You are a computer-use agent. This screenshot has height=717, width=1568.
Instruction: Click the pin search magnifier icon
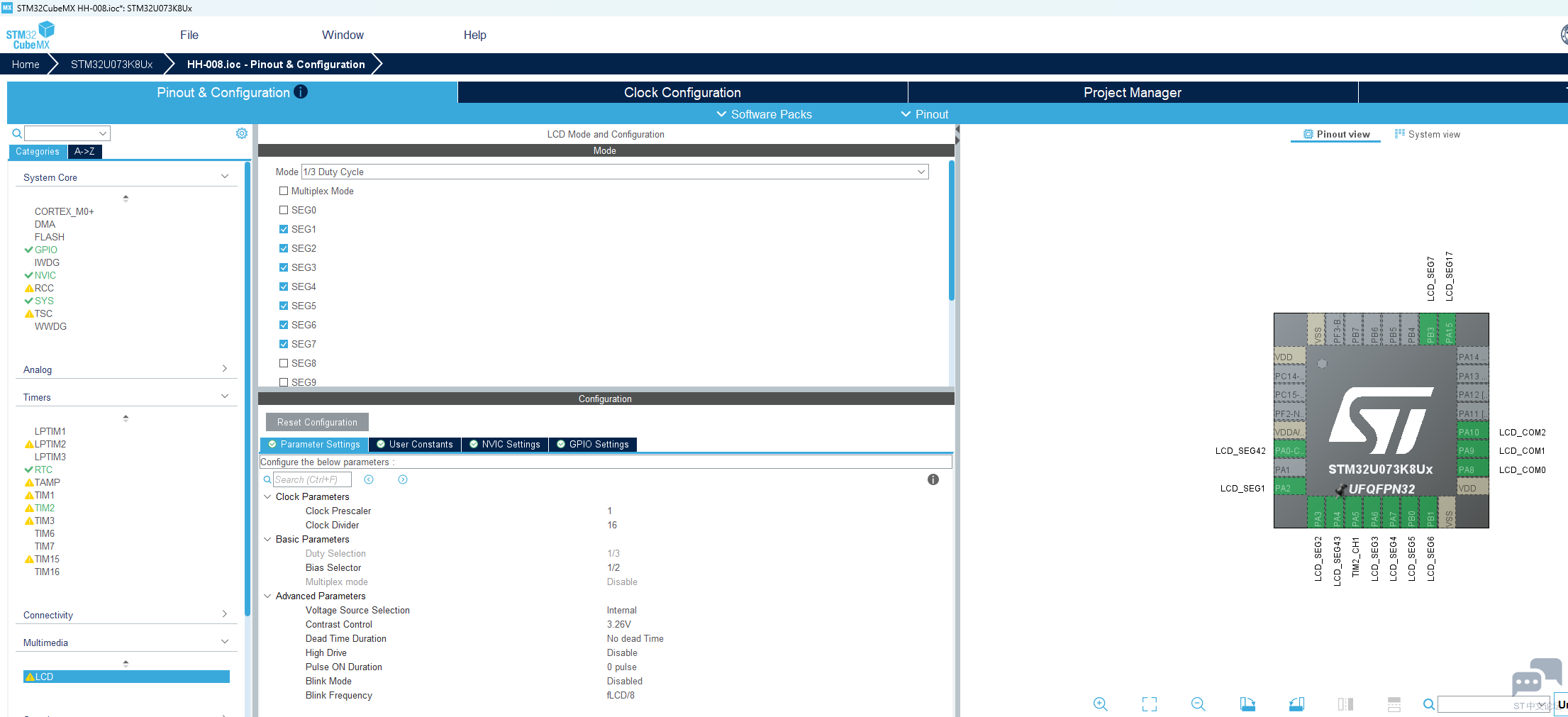point(1429,704)
